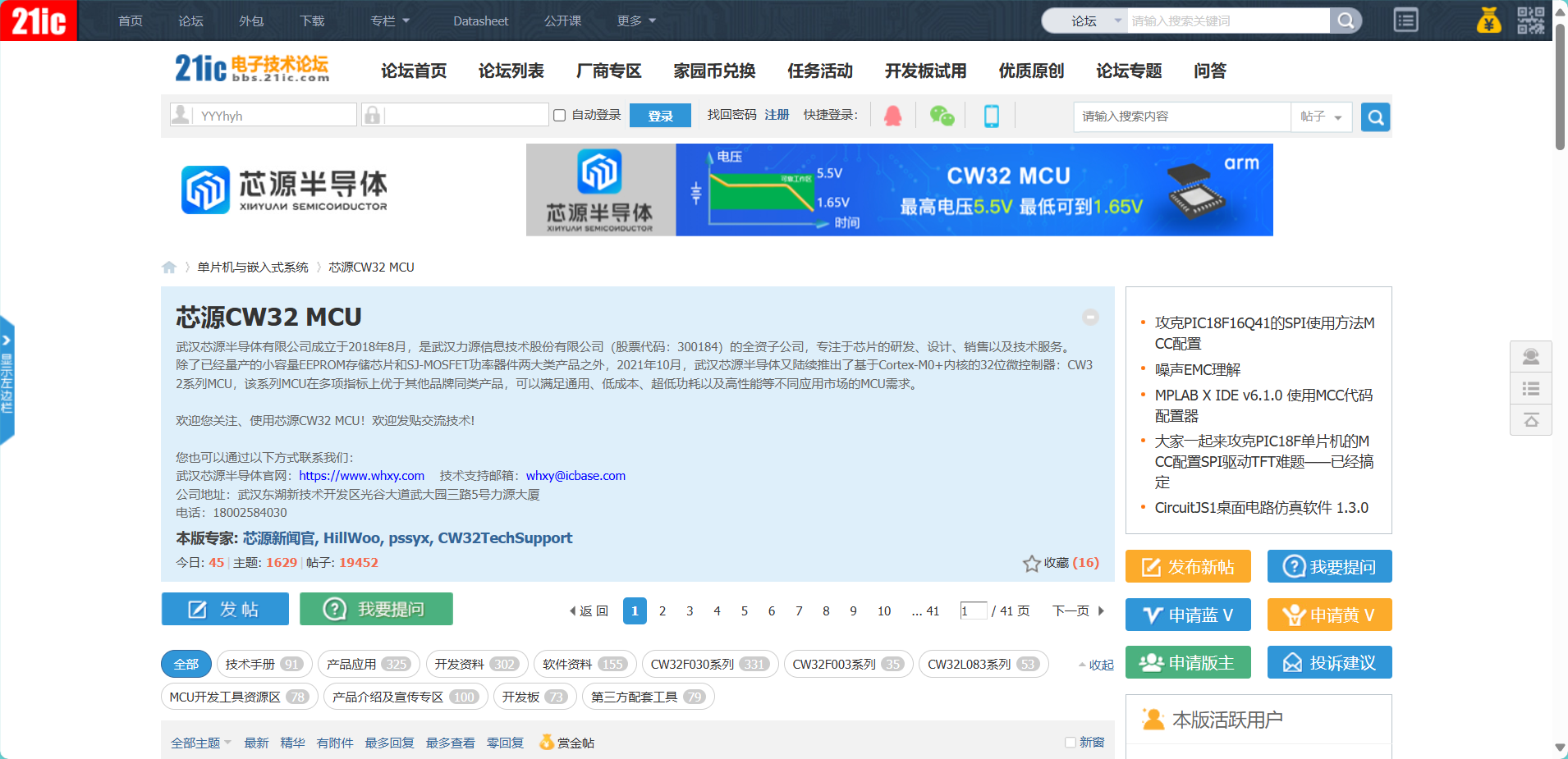Click the gold money bag icon
Viewport: 1568px width, 759px height.
(1488, 21)
